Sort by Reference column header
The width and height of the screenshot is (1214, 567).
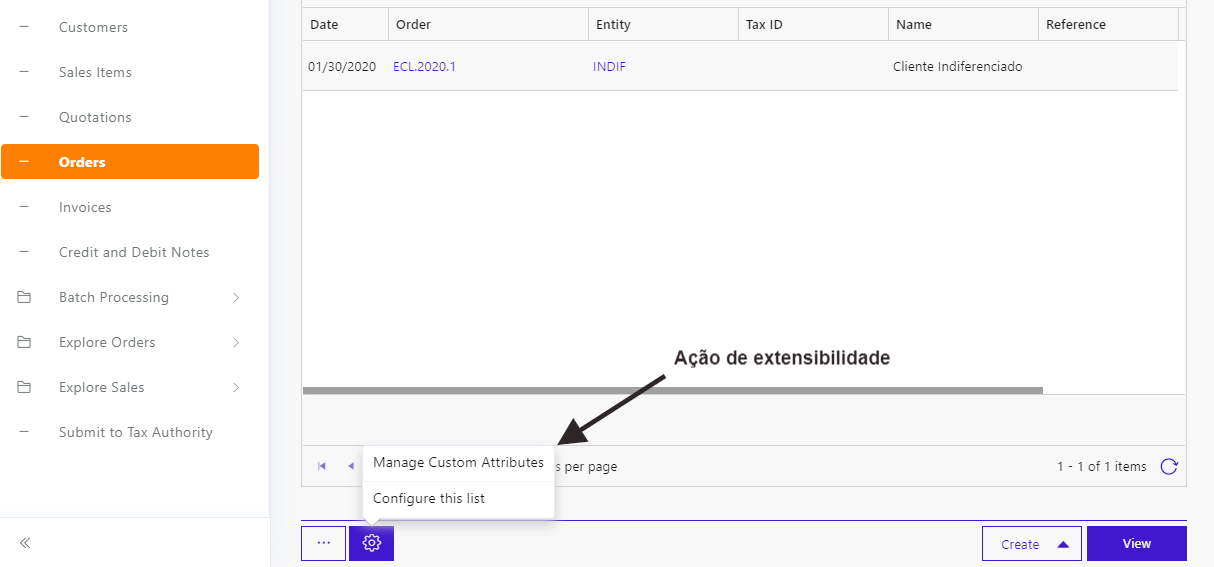click(1108, 24)
